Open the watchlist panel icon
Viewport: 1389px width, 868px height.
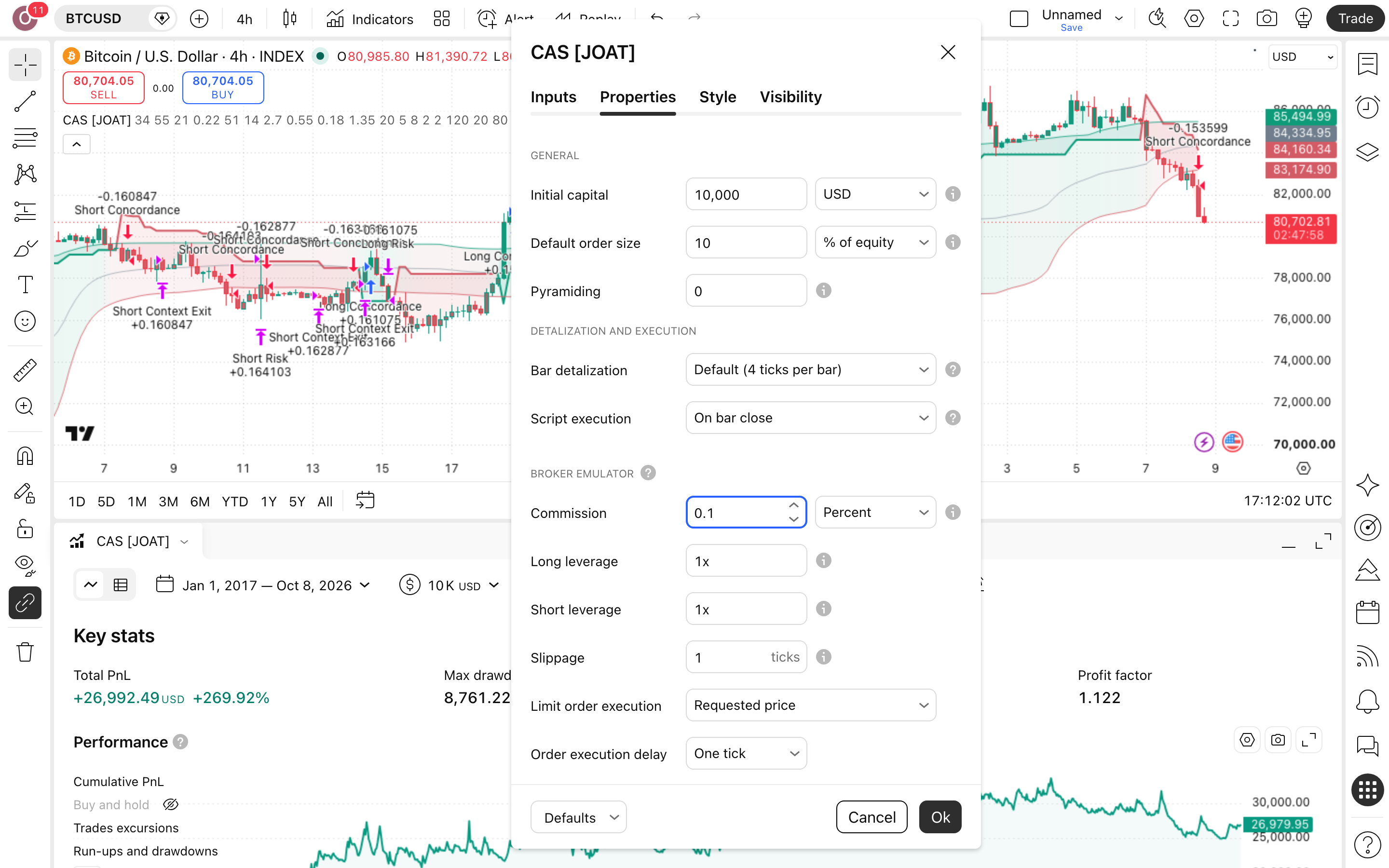click(1367, 64)
